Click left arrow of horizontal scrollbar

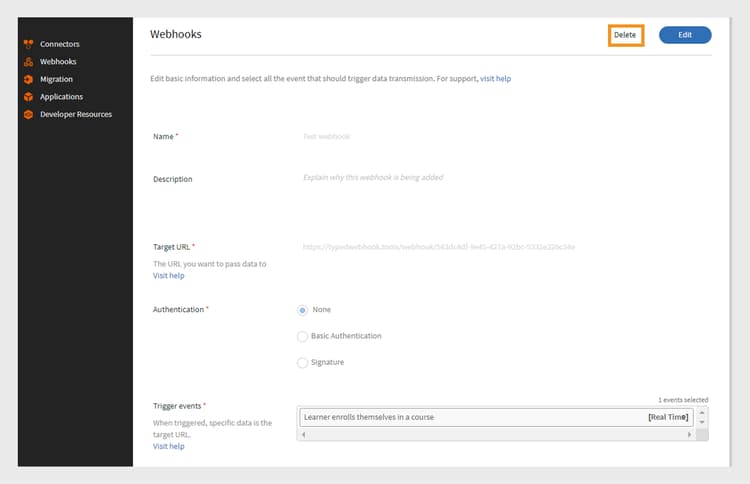click(x=302, y=435)
